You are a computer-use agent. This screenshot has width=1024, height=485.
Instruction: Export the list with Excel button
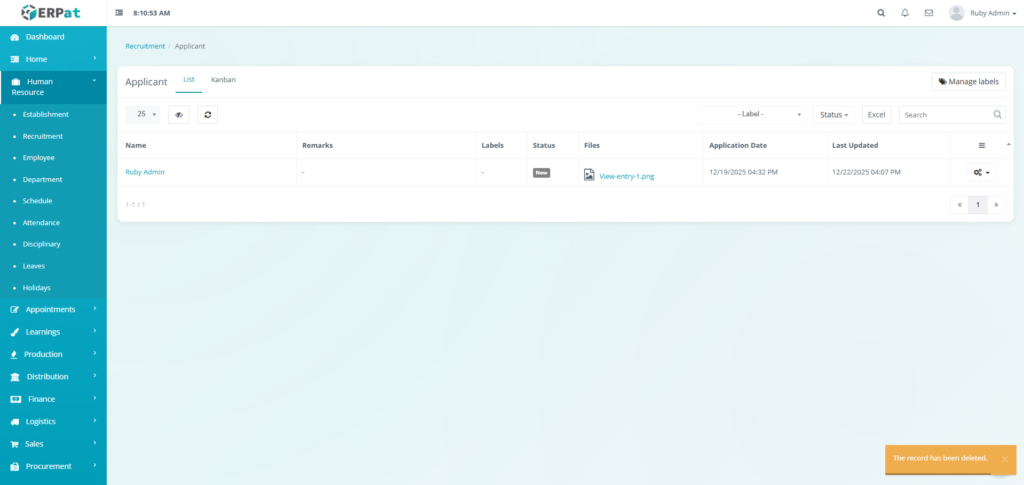click(876, 115)
